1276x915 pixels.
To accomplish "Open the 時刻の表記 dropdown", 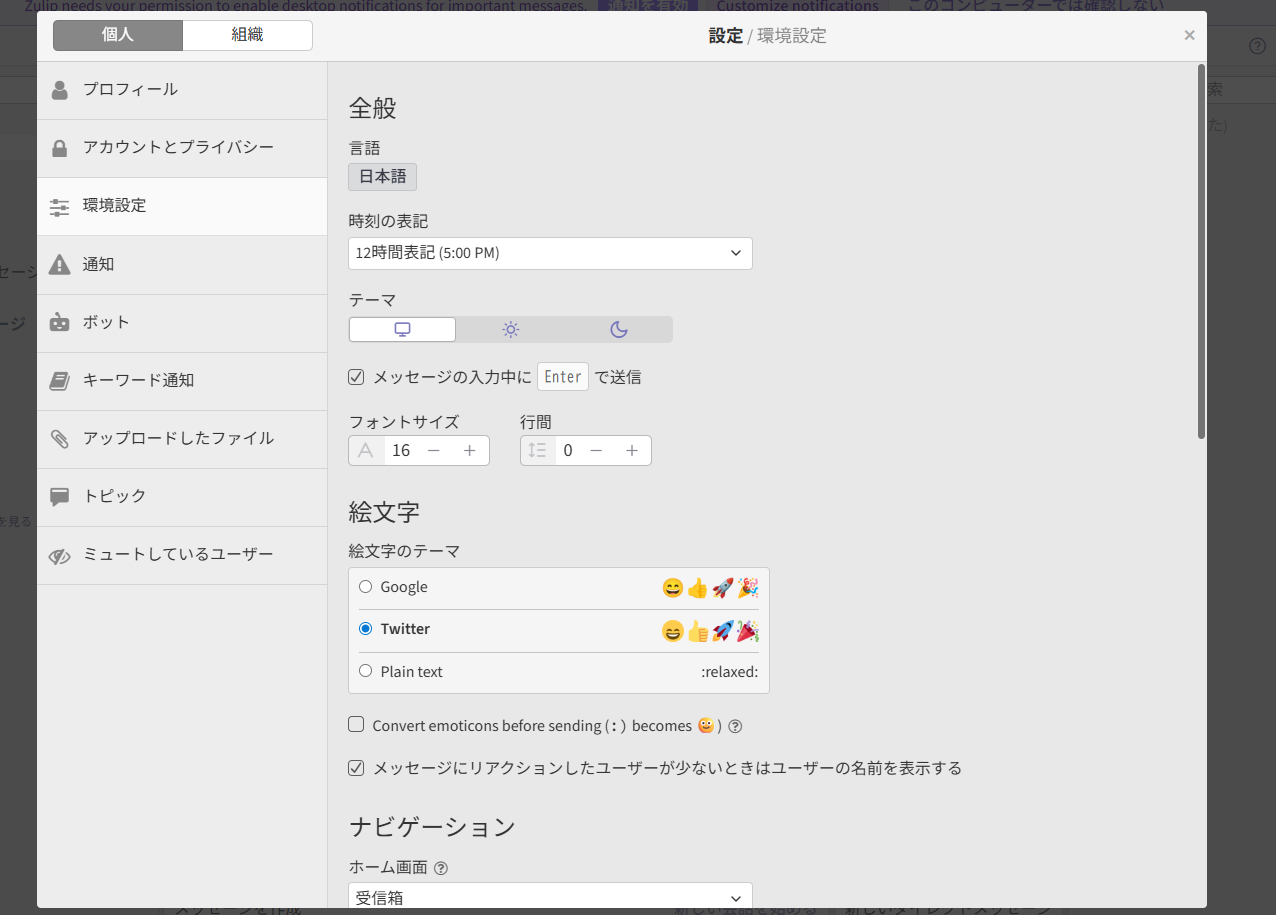I will (549, 253).
